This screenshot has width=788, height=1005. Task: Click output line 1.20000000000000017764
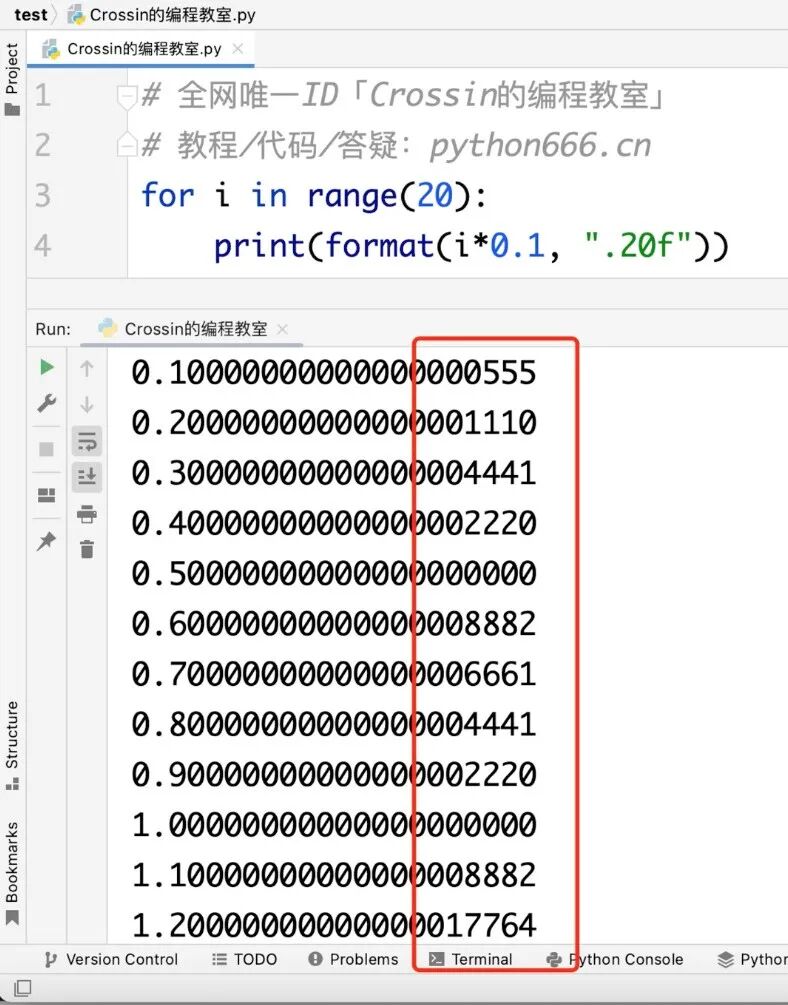[333, 925]
